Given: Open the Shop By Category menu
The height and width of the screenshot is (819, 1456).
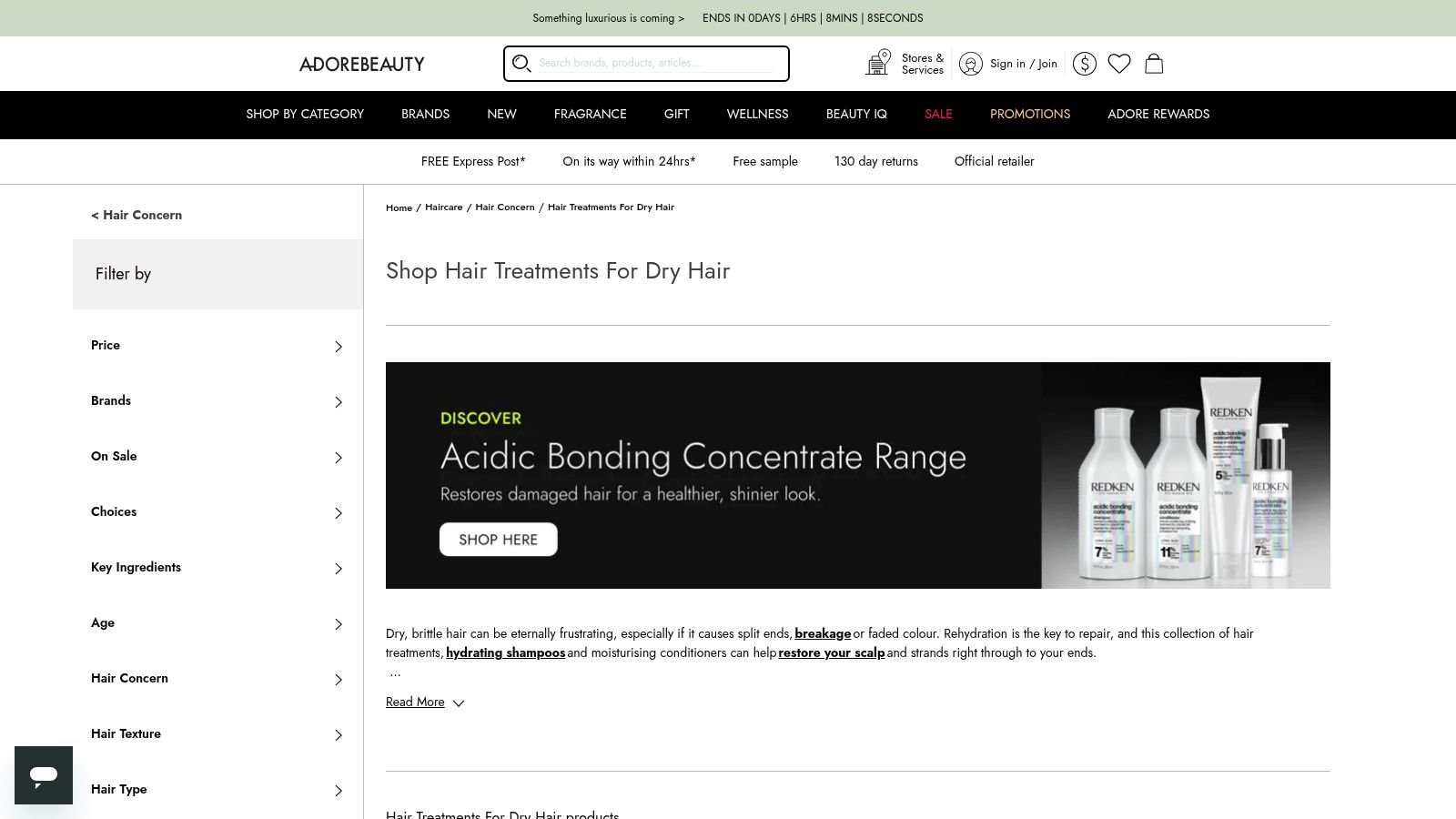Looking at the screenshot, I should pos(305,115).
